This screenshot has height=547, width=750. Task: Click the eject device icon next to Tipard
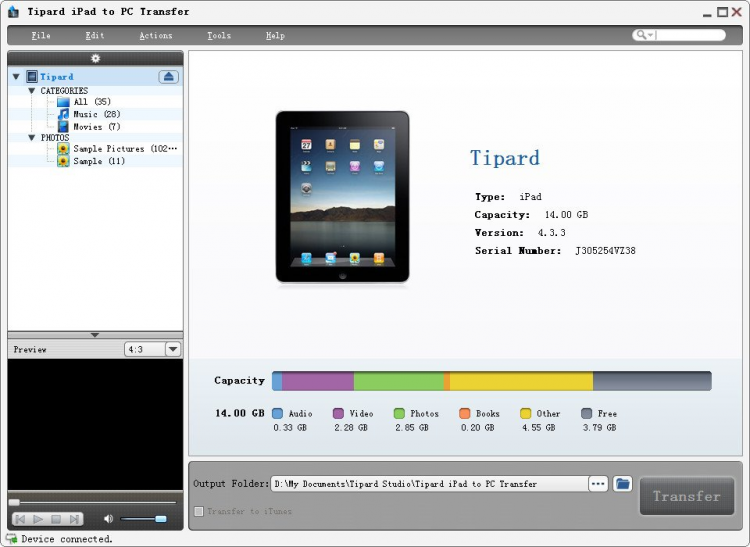168,77
